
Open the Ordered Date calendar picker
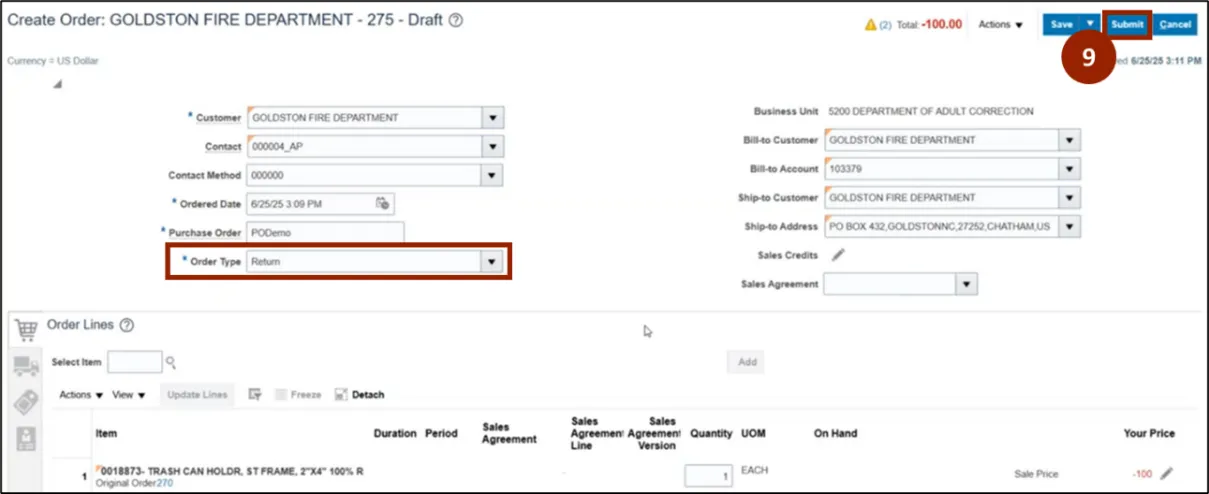382,204
